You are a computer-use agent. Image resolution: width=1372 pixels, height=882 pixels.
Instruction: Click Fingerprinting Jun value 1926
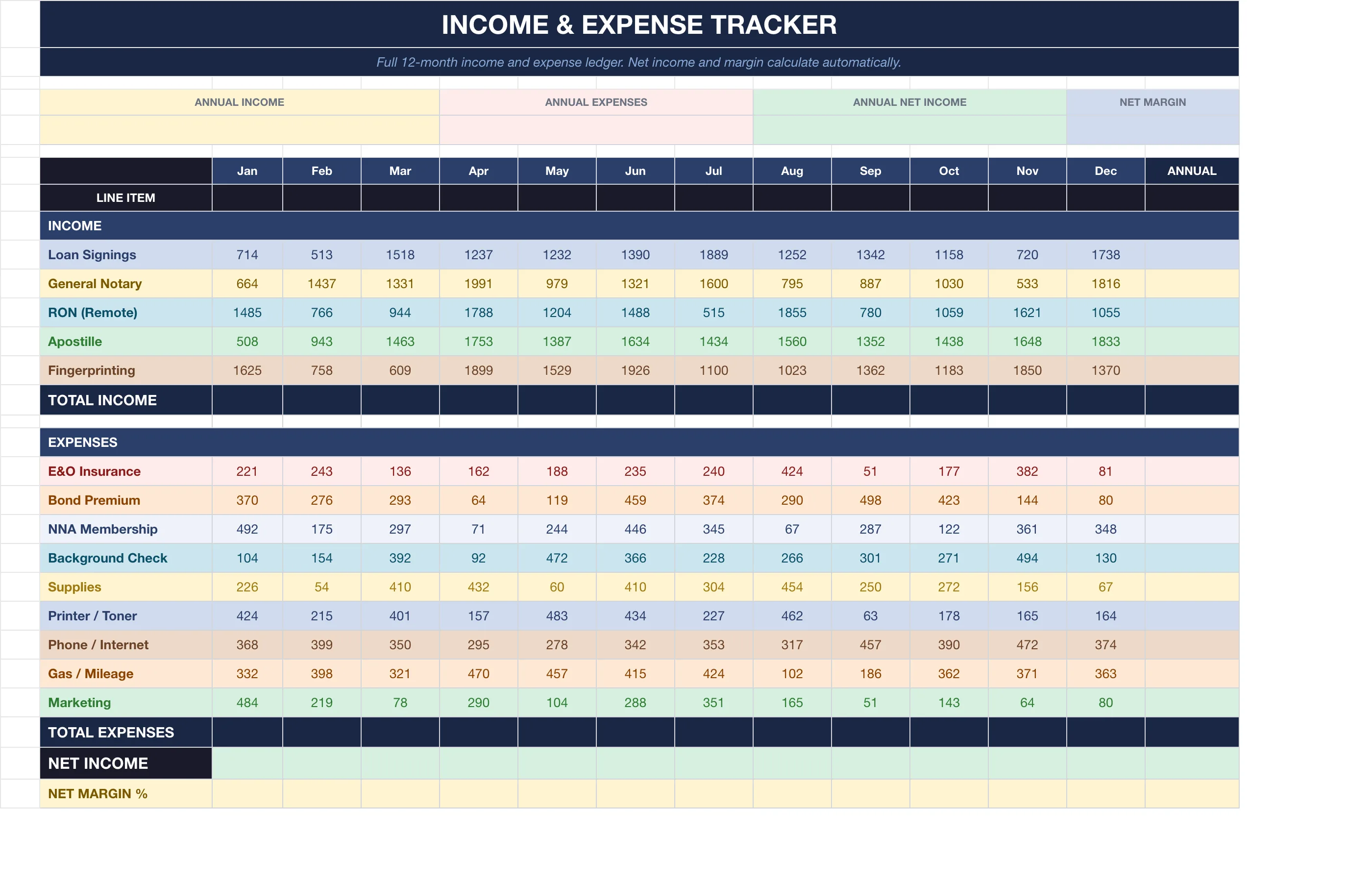pyautogui.click(x=635, y=370)
